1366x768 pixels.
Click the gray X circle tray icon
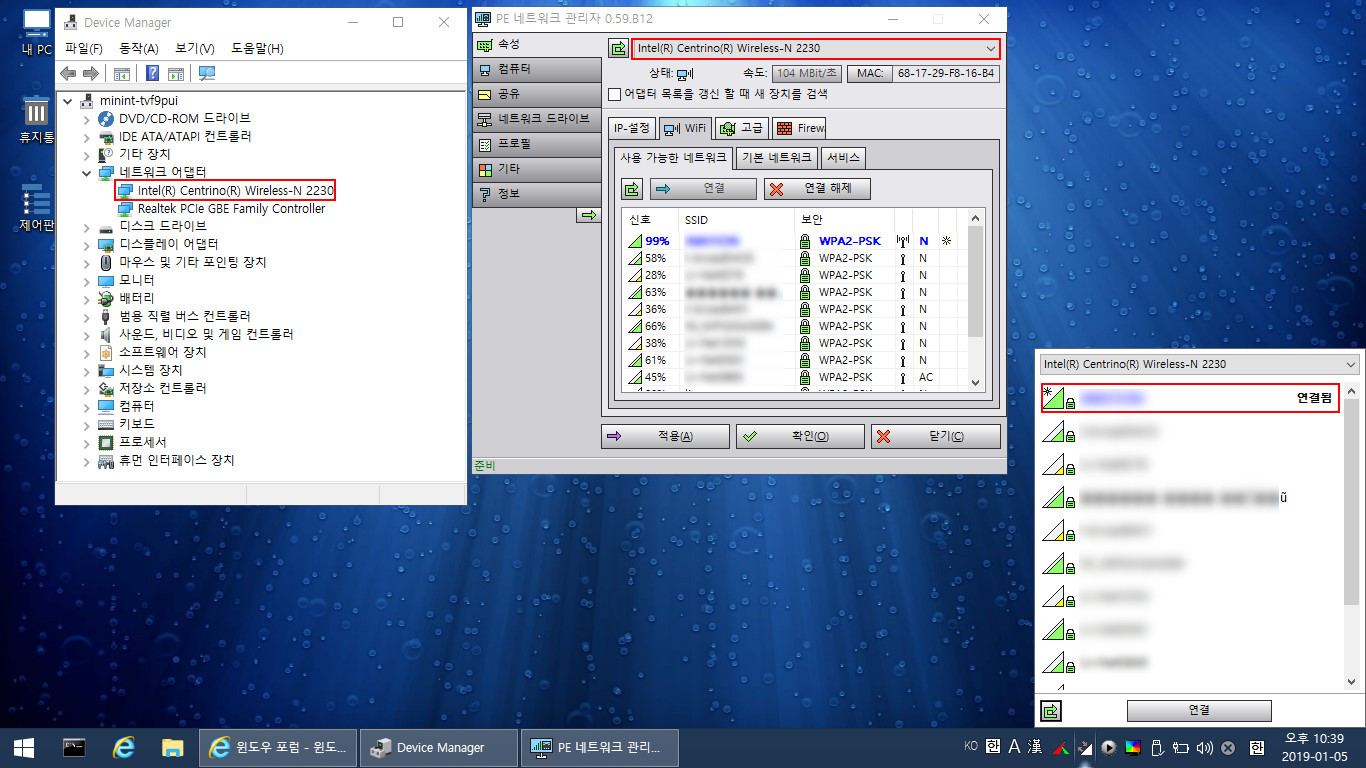(1228, 747)
